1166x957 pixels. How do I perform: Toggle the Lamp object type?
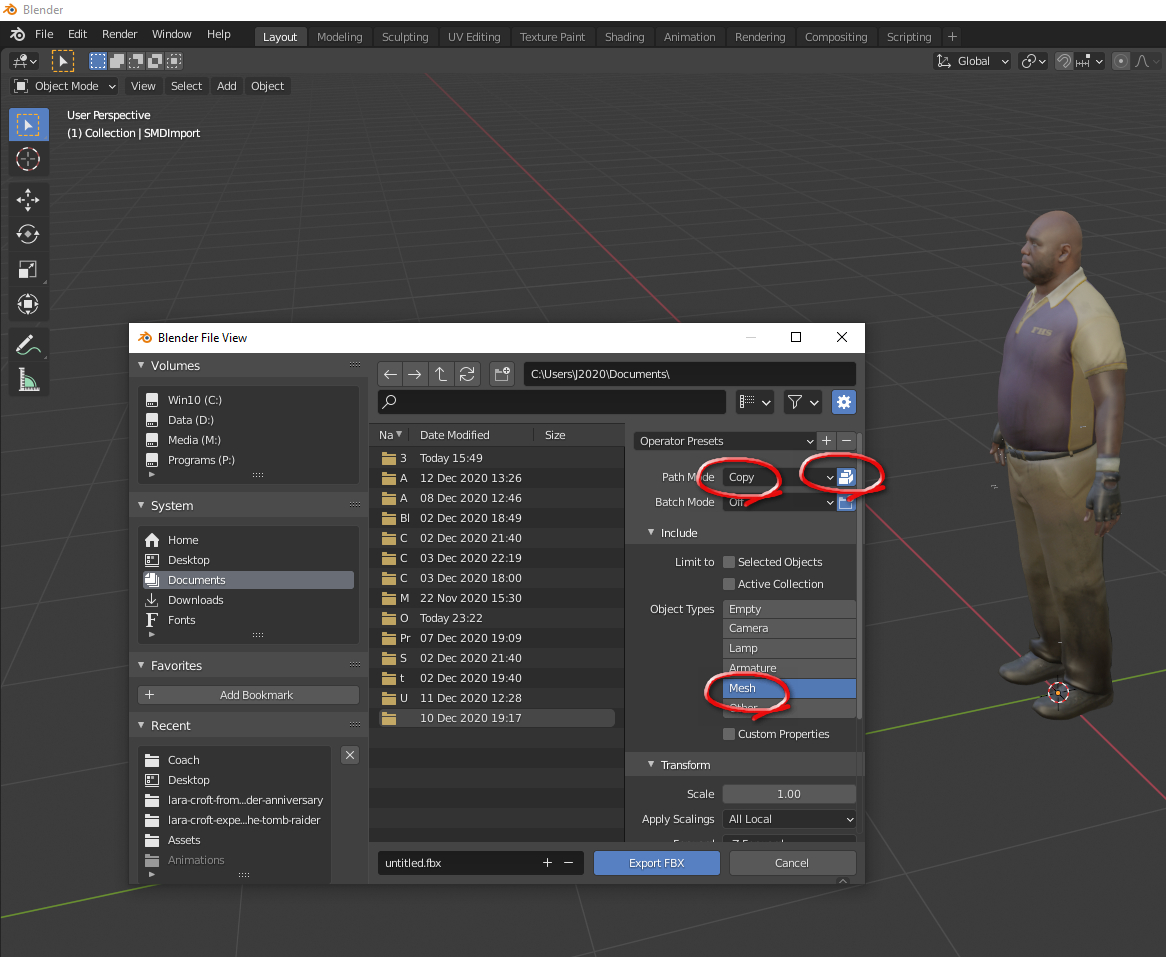coord(789,648)
